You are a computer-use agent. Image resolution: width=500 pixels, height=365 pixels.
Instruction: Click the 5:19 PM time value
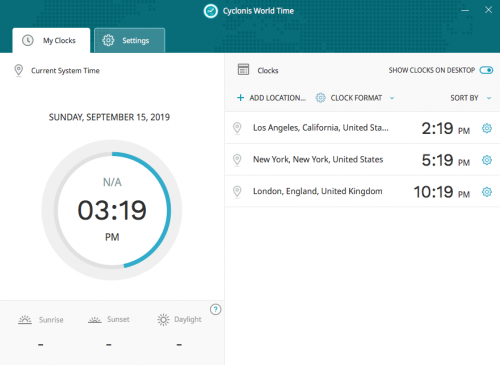446,160
